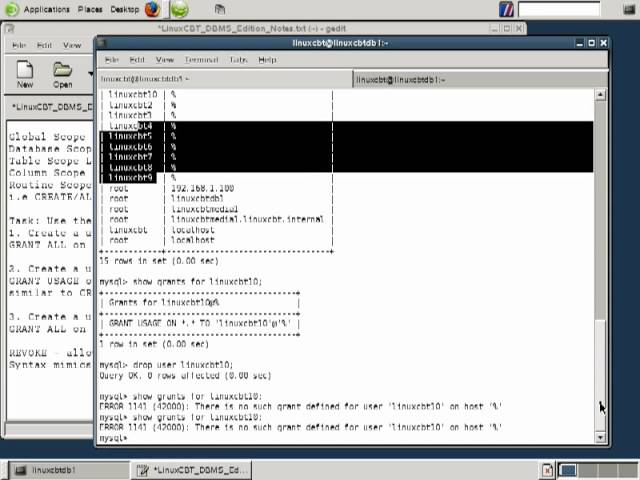Click the 'linuxcbtmedia1.linuxcbt.internal' host entry
640x480 pixels.
(x=247, y=220)
